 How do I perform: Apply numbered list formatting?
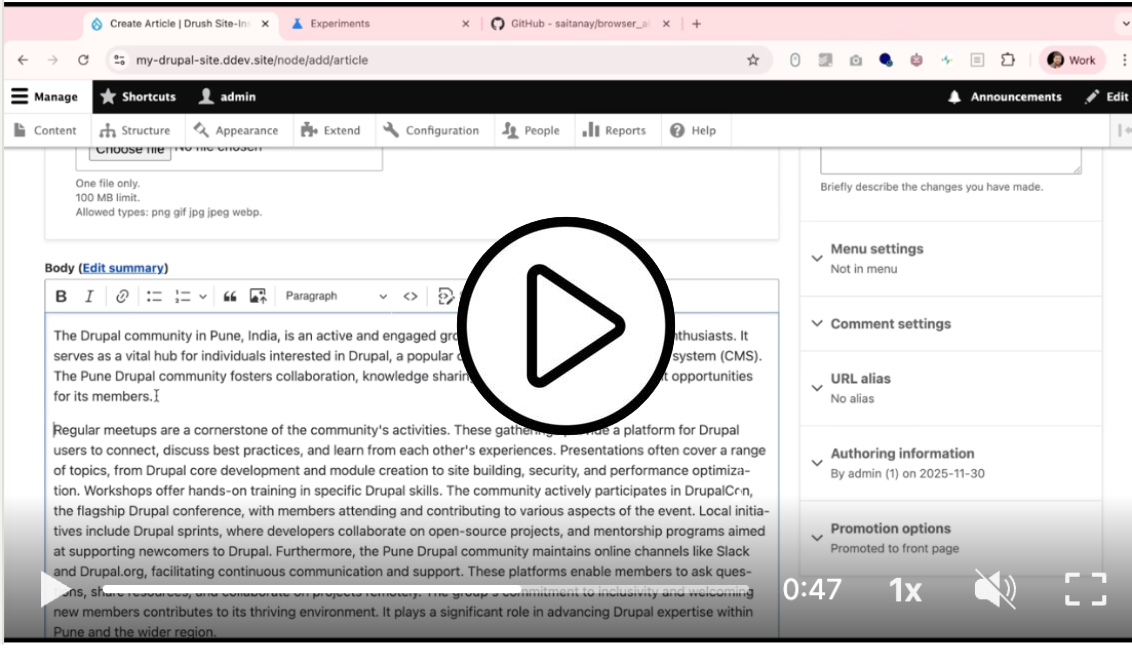183,296
